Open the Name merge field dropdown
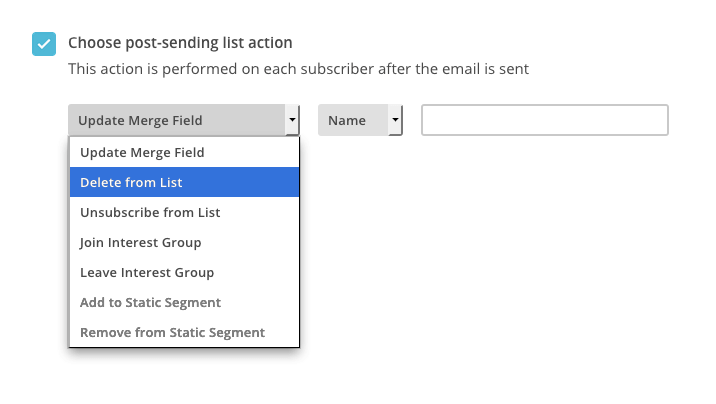Image resolution: width=716 pixels, height=404 pixels. pyautogui.click(x=360, y=120)
